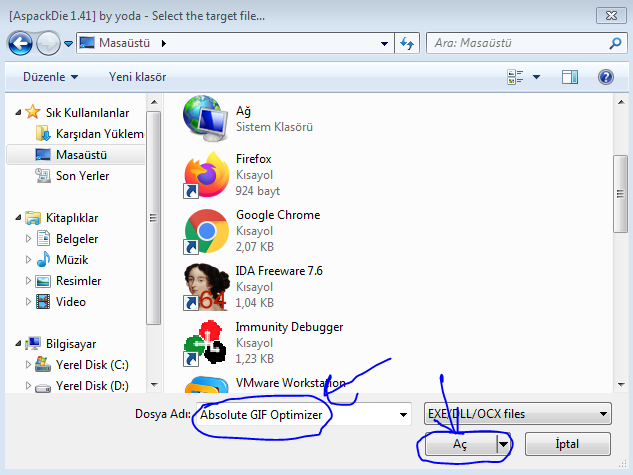Select the IDA Freeware 7.6 icon

click(207, 286)
